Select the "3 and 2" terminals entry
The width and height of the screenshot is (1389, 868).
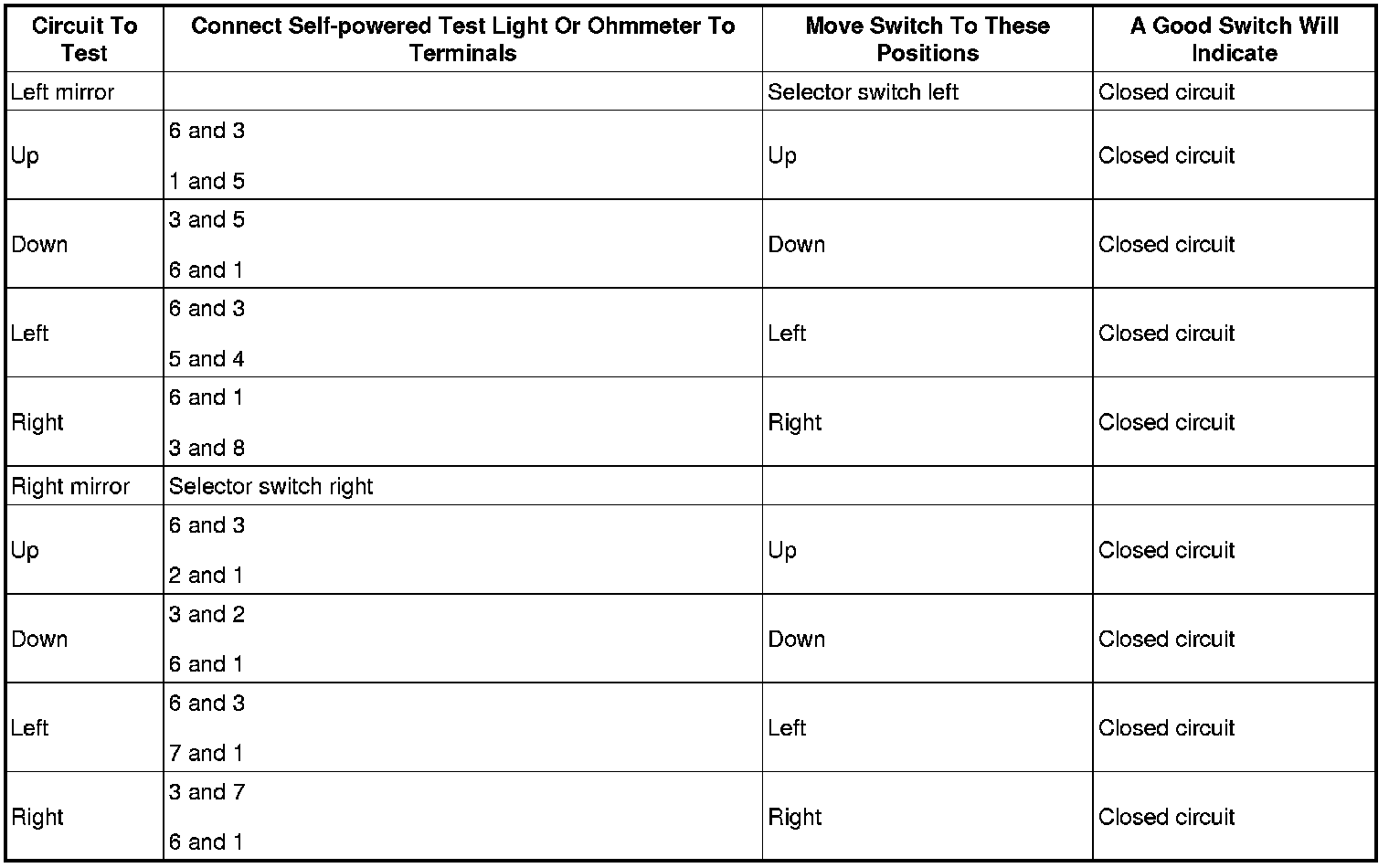[207, 614]
